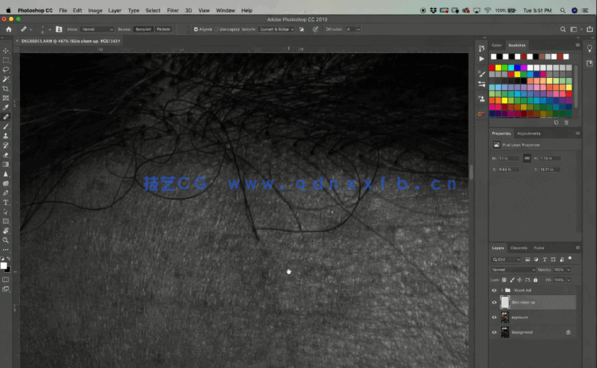The image size is (597, 368).
Task: Switch to the Adjustments tab
Action: [x=529, y=134]
